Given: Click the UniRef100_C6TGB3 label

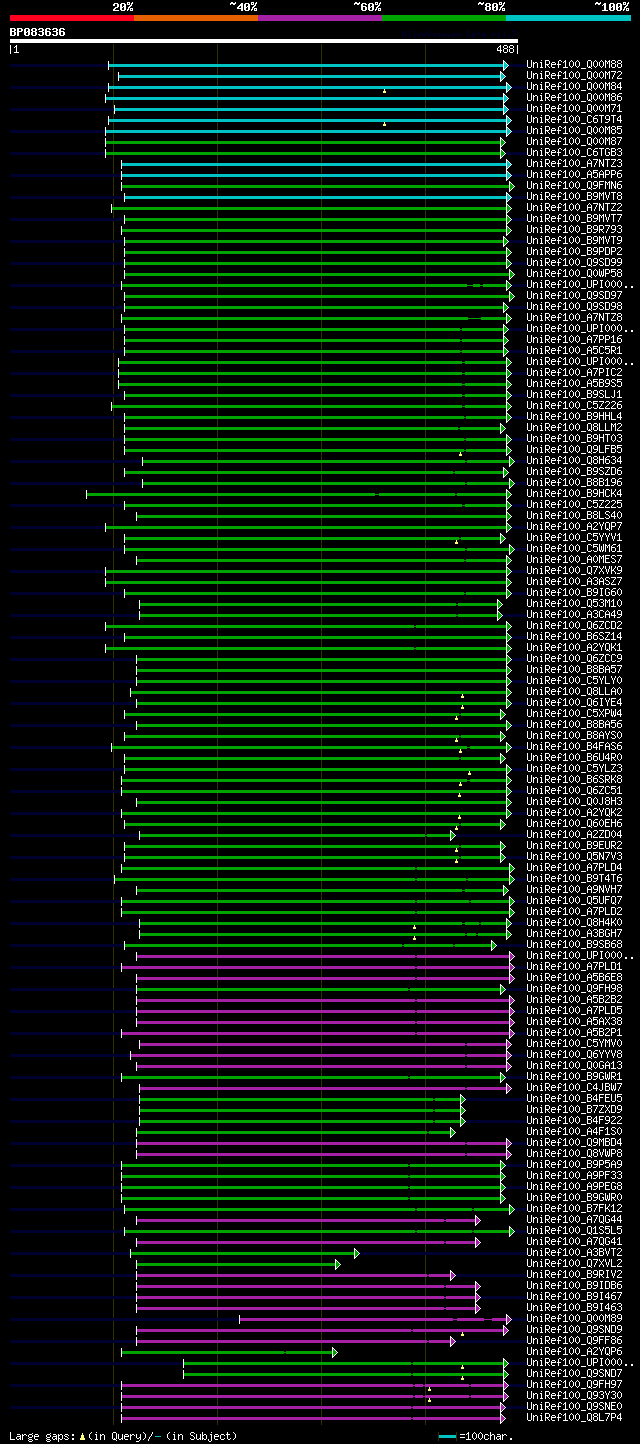Looking at the screenshot, I should 574,152.
